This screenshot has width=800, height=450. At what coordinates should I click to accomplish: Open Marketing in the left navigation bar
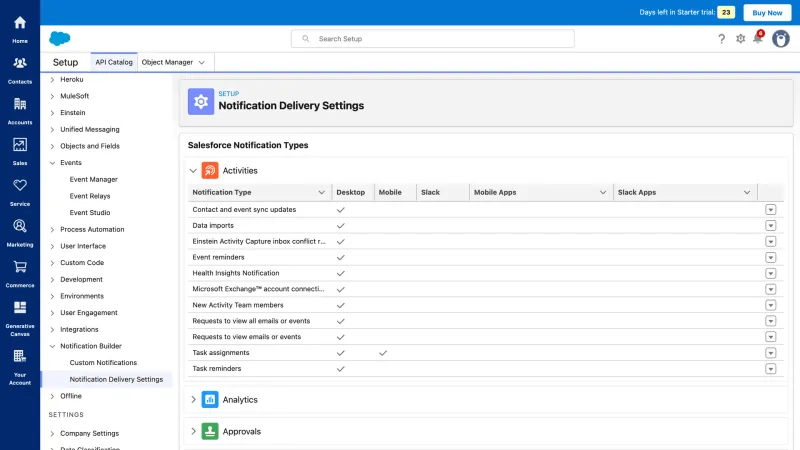point(20,233)
